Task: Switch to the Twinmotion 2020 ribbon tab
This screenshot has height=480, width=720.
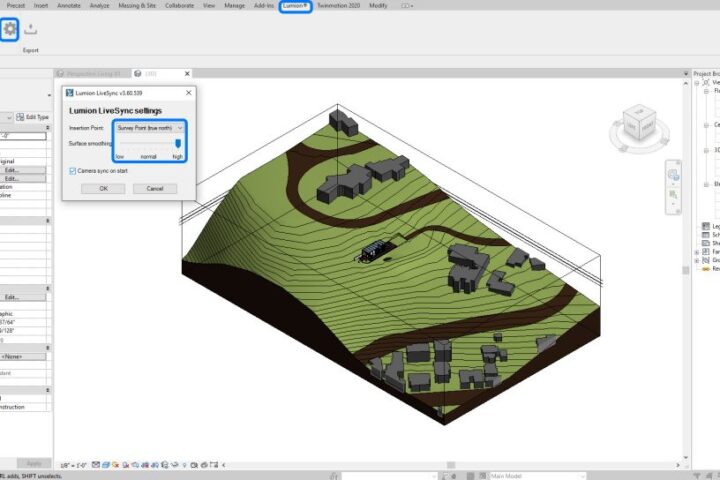Action: [338, 6]
